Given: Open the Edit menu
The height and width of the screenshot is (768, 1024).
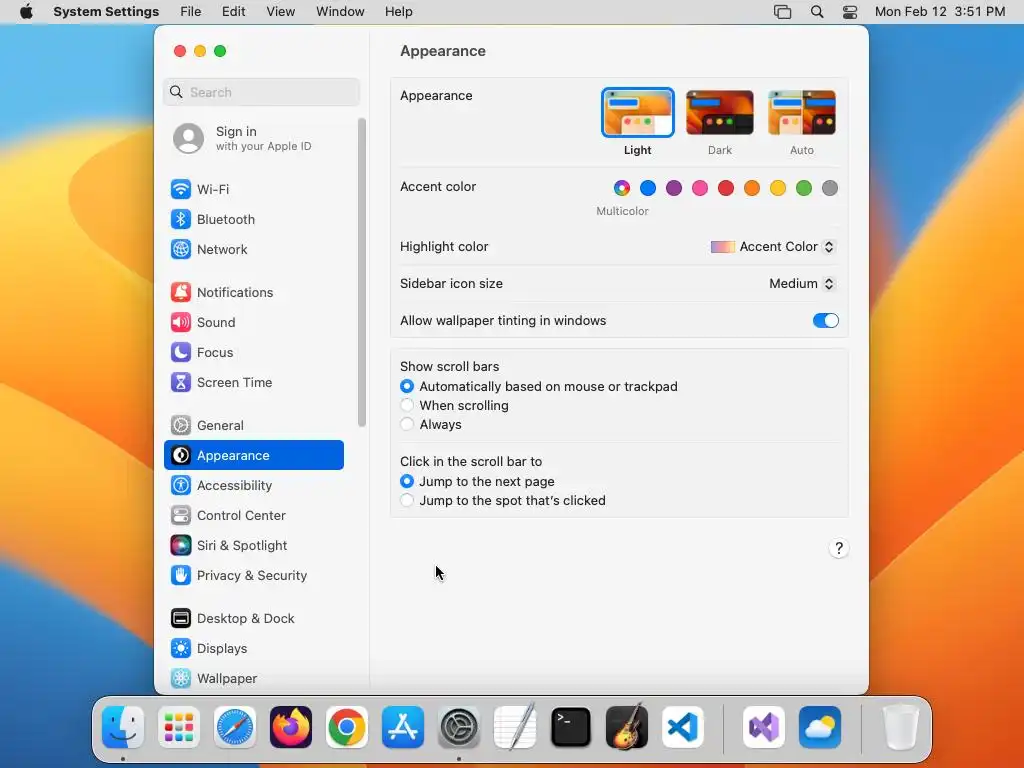Looking at the screenshot, I should [x=233, y=12].
